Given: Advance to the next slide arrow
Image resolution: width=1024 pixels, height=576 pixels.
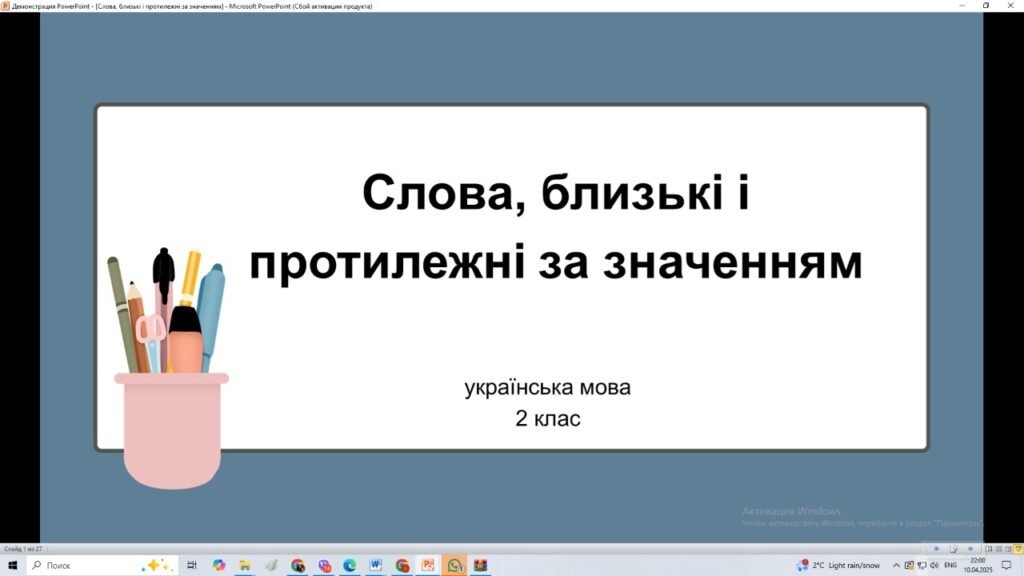Looking at the screenshot, I should [x=970, y=548].
